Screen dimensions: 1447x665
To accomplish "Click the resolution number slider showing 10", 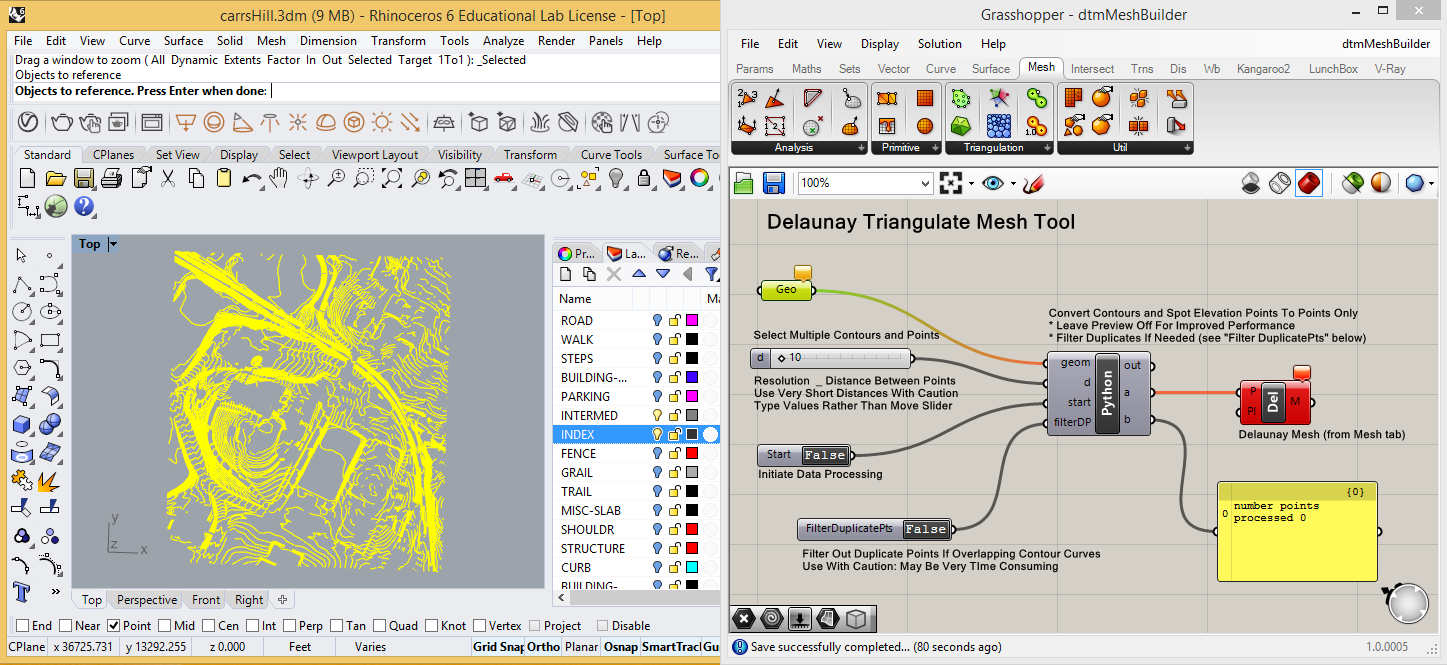I will [831, 358].
